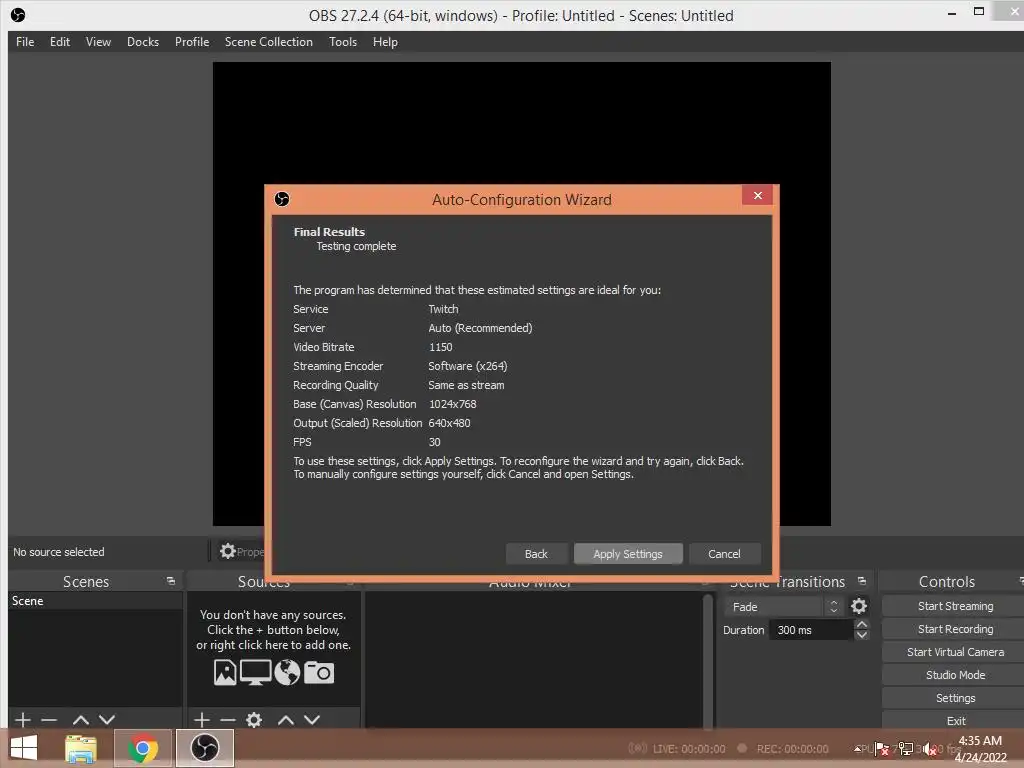
Task: Open File Explorer from the taskbar
Action: tap(81, 748)
